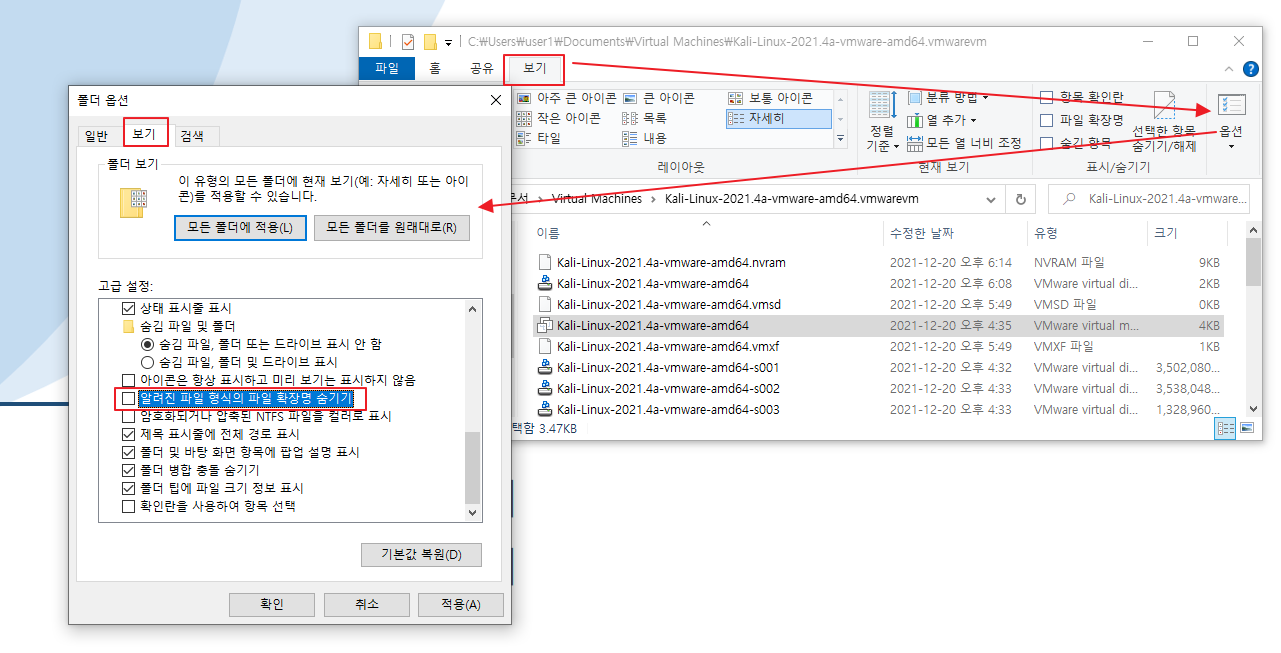Select 자세히 details layout
Image resolution: width=1281 pixels, height=653 pixels.
tap(778, 118)
